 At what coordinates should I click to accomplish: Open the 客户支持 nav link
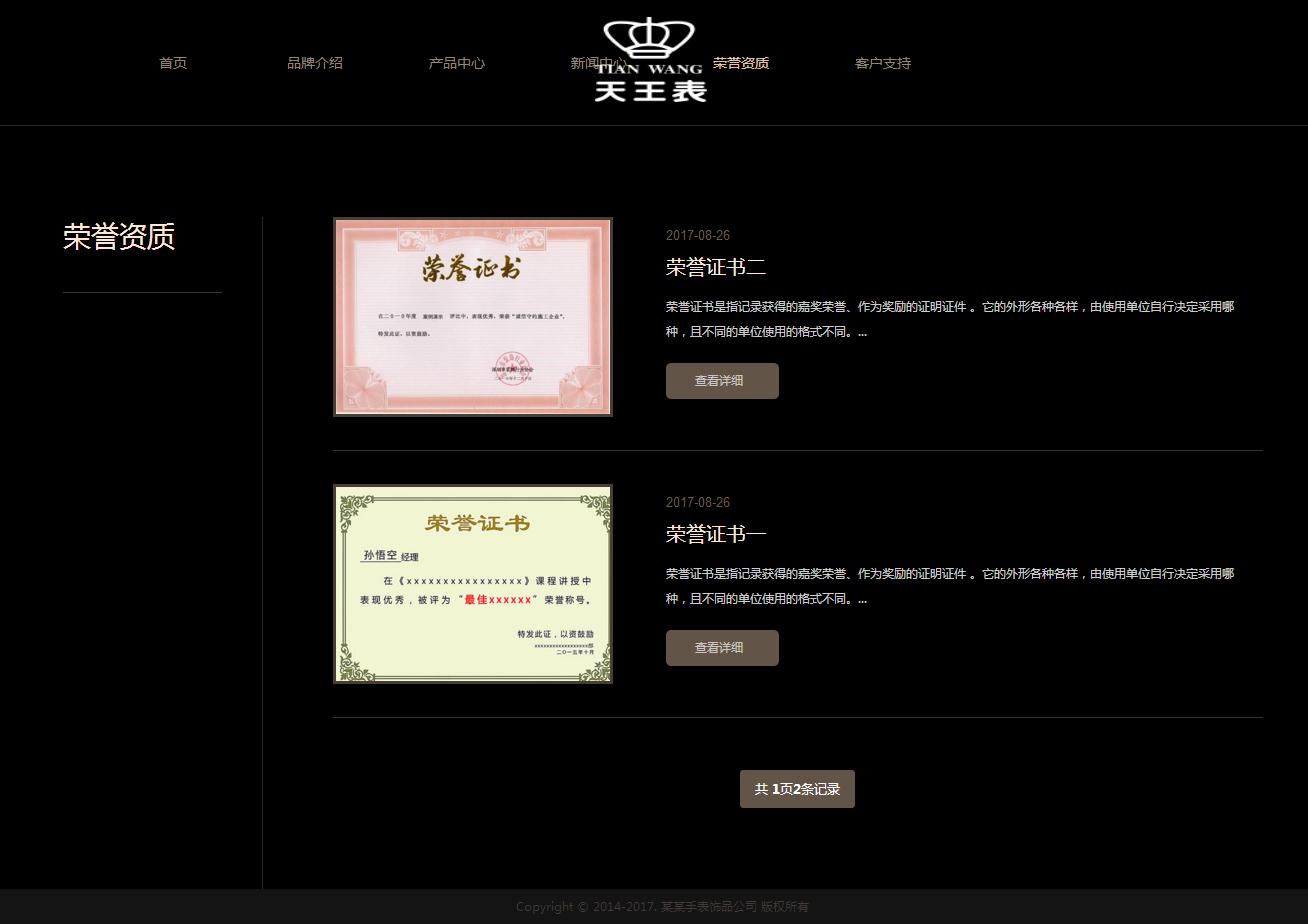(x=883, y=63)
